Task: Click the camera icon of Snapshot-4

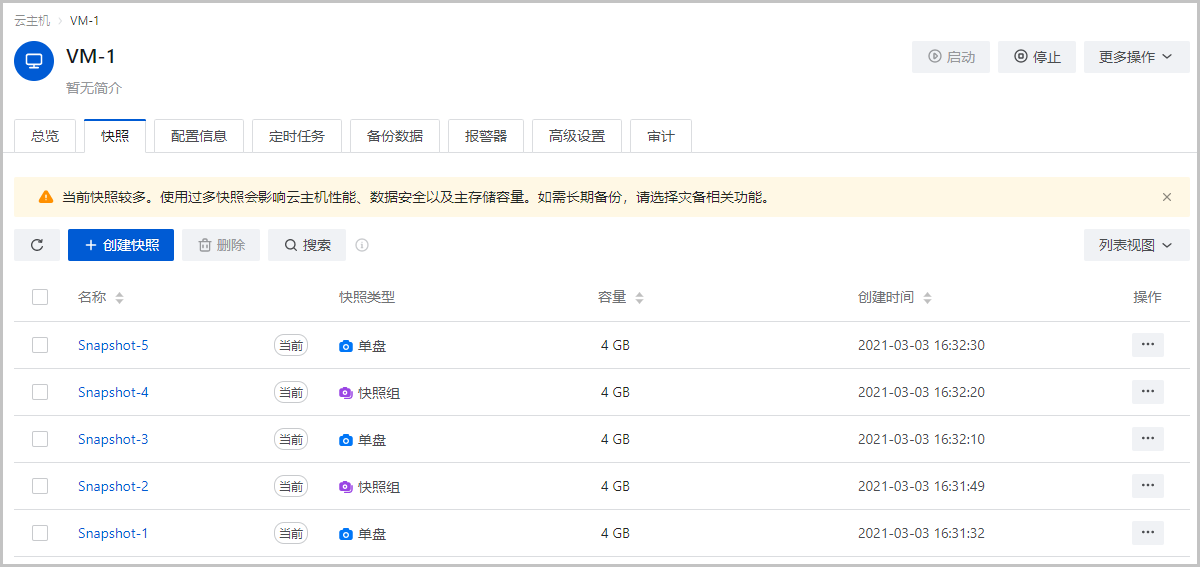Action: 346,393
